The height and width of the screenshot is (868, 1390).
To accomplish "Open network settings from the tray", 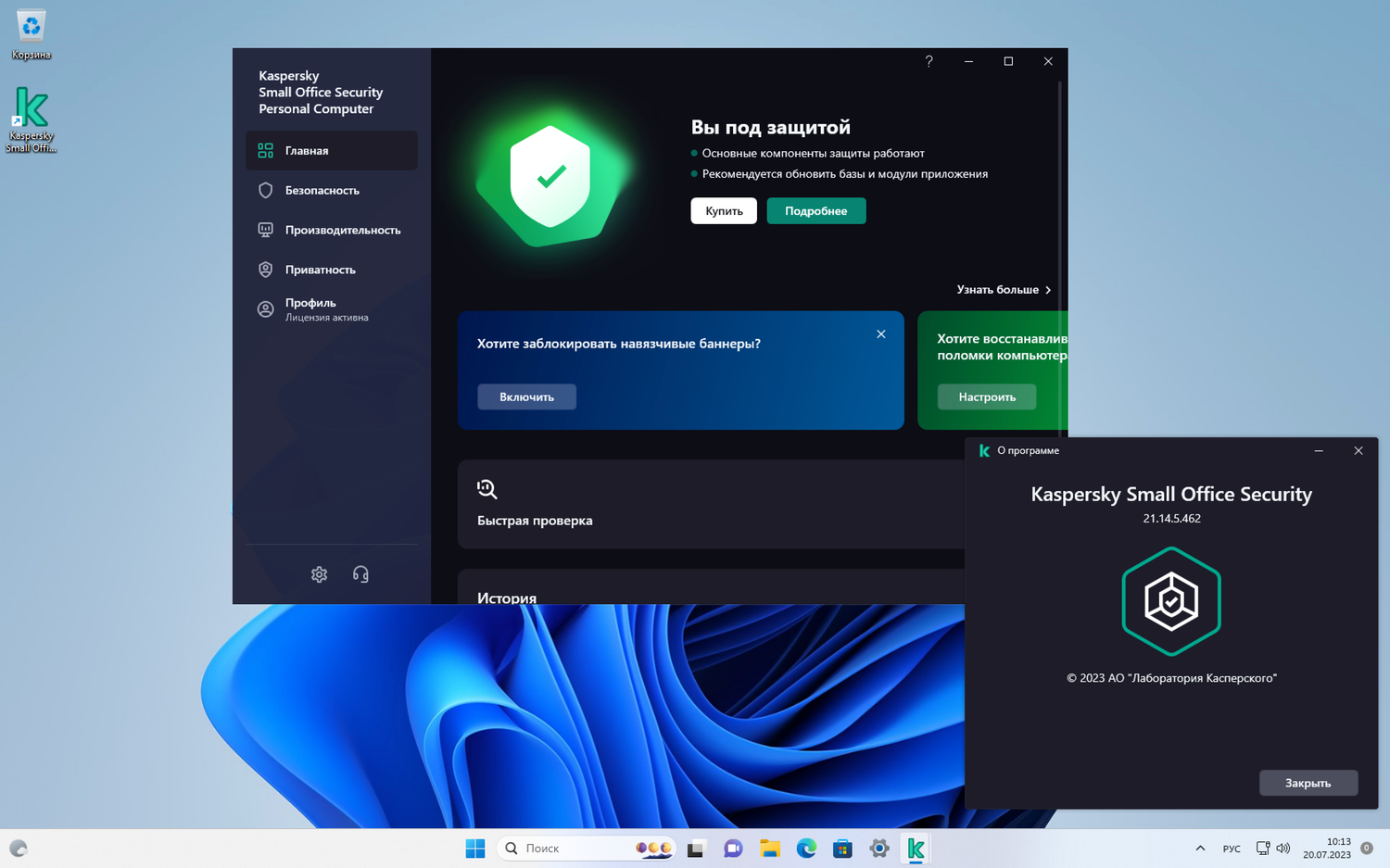I will [x=1262, y=849].
